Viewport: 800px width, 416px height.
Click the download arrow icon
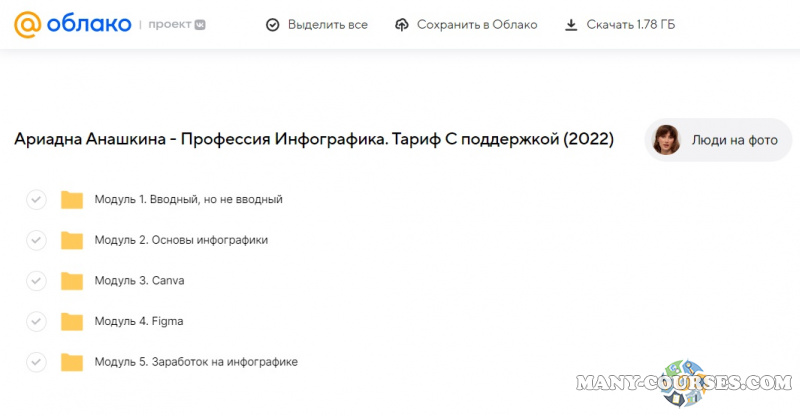(x=571, y=25)
